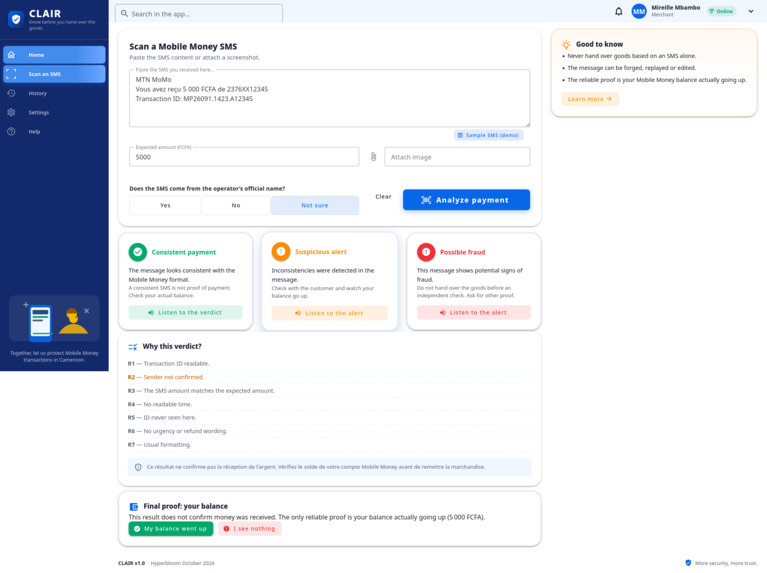The width and height of the screenshot is (767, 573).
Task: Open Help in the sidebar
Action: click(54, 131)
